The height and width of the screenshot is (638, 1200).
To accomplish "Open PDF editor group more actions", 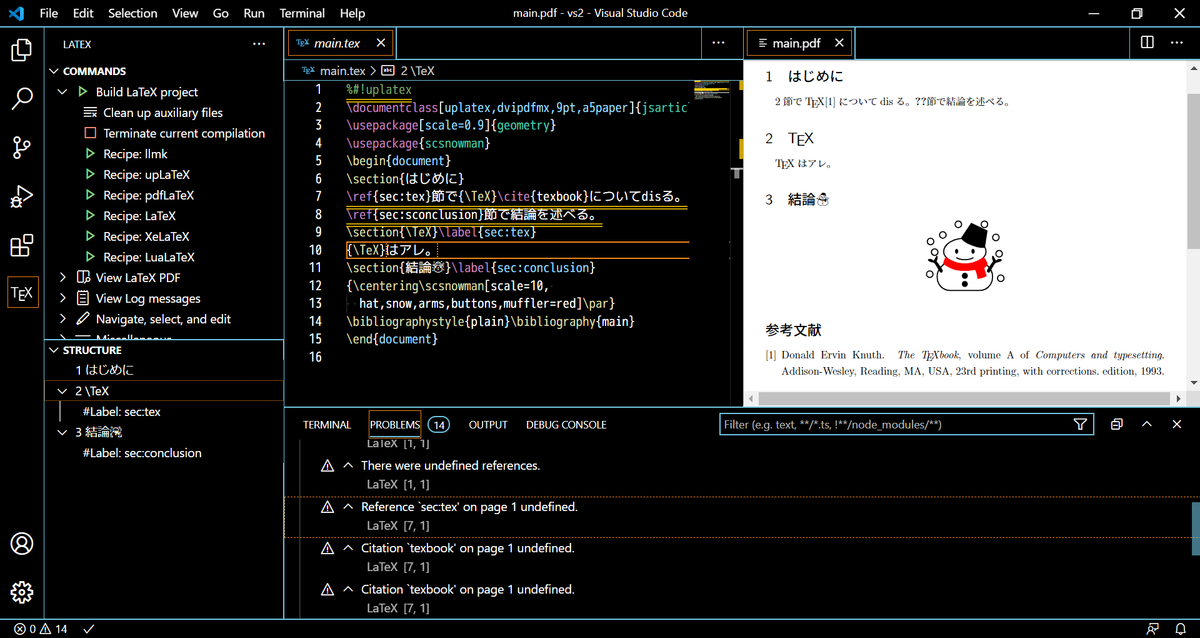I will 1177,43.
